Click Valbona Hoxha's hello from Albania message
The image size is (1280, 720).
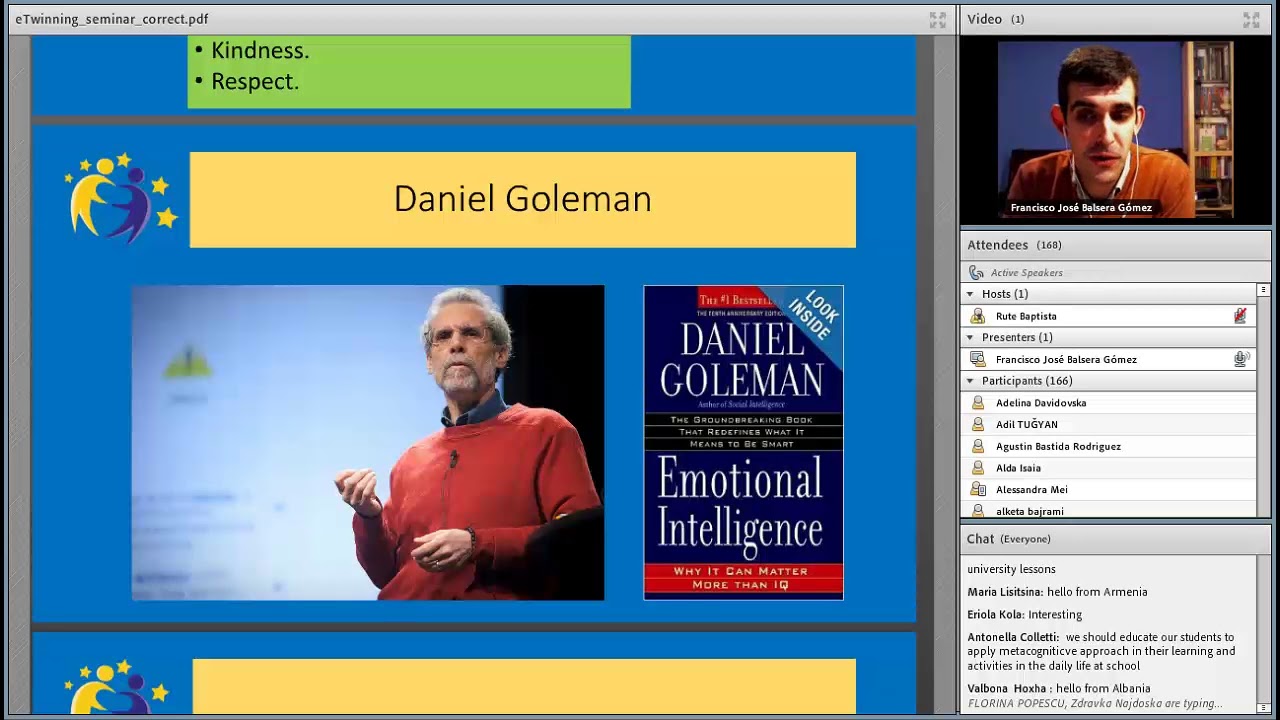[x=1059, y=688]
